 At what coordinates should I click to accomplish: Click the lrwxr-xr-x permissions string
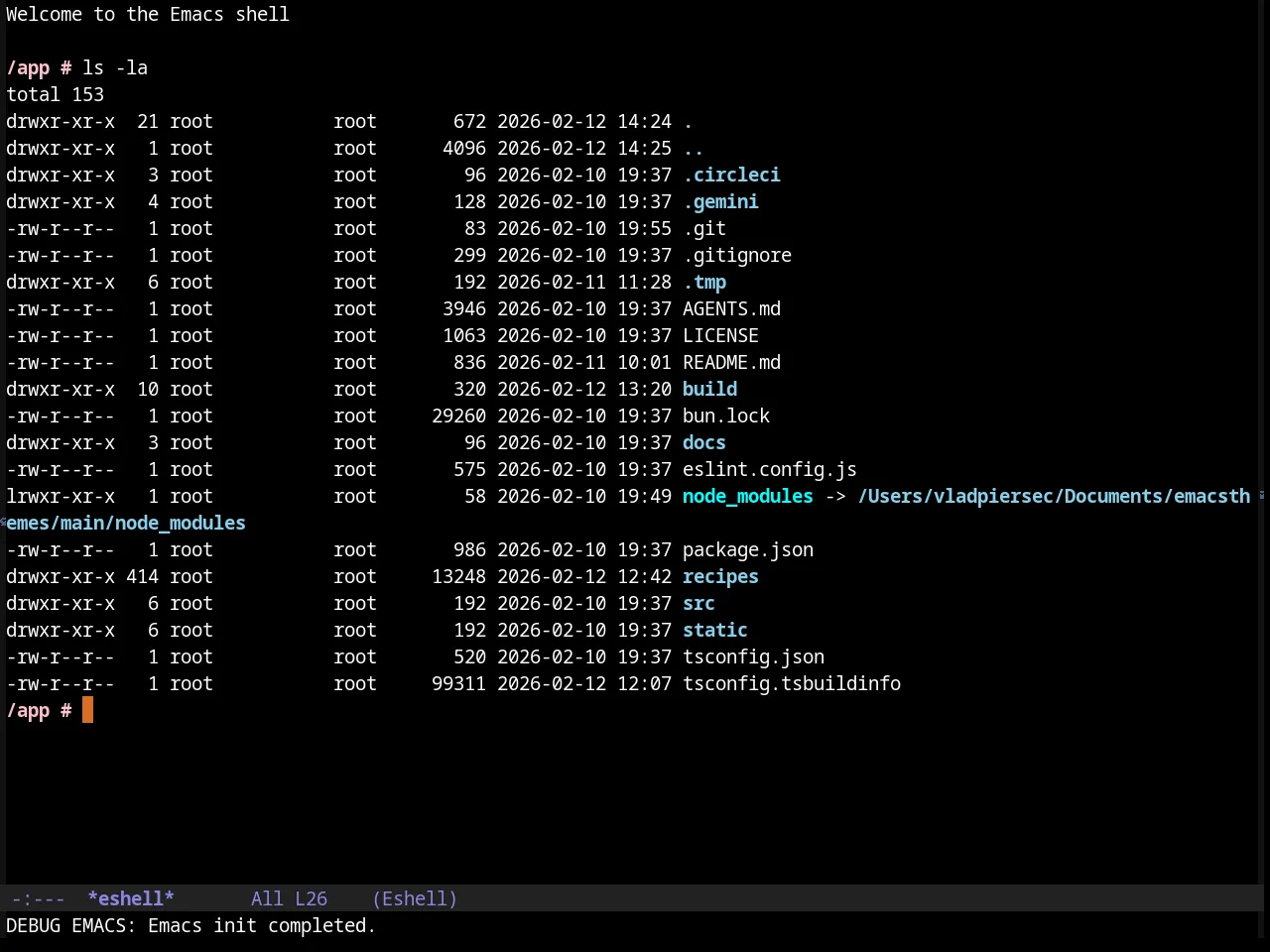click(61, 497)
